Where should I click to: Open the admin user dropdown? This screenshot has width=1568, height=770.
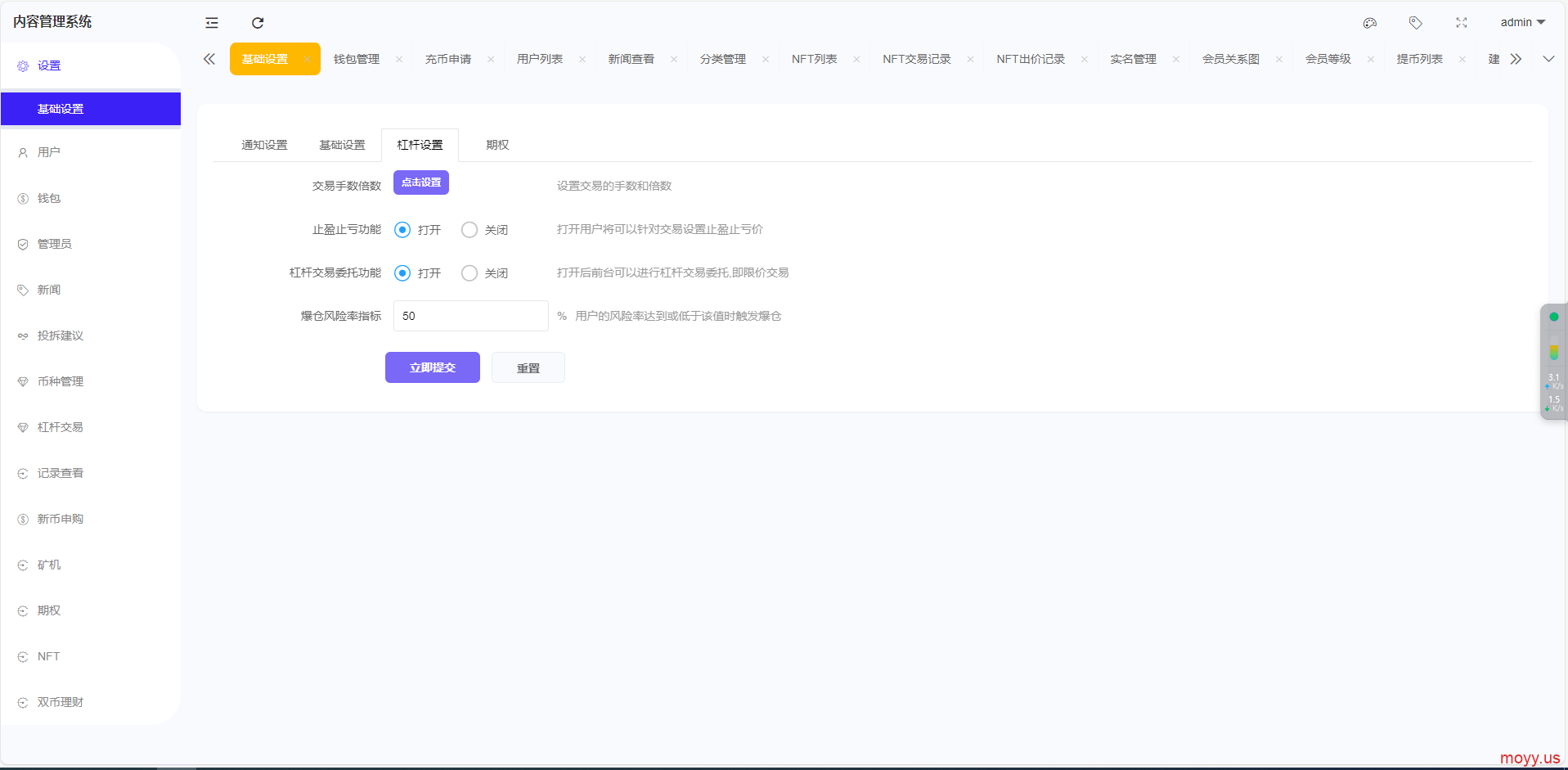(1522, 22)
